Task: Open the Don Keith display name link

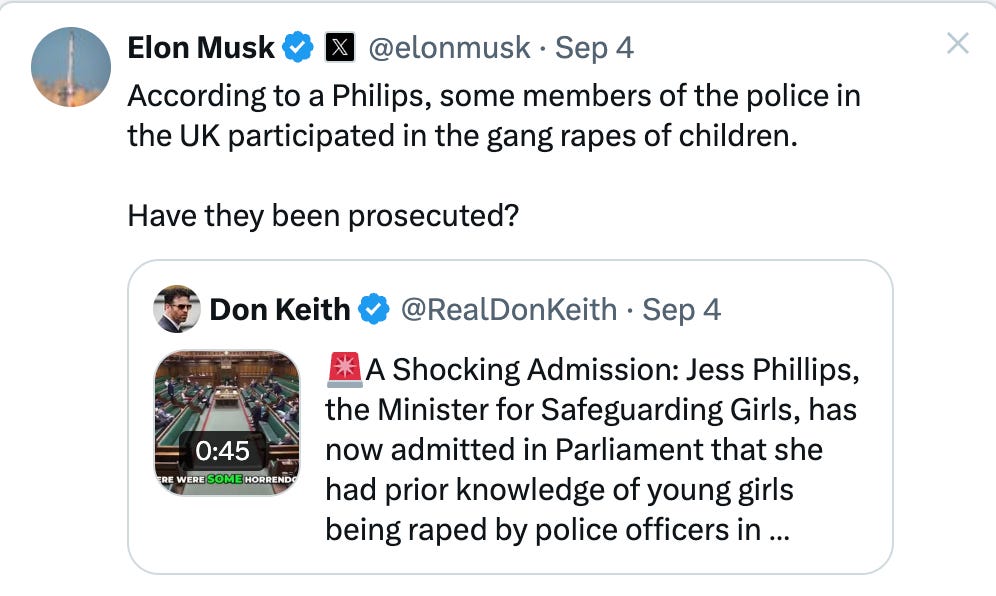Action: pyautogui.click(x=279, y=309)
